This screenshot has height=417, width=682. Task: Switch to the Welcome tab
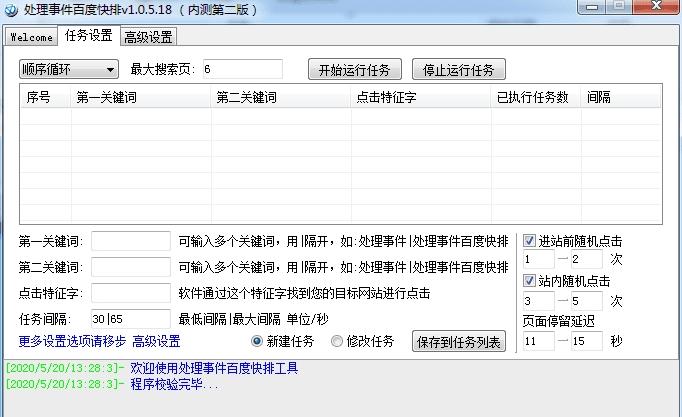pyautogui.click(x=32, y=37)
